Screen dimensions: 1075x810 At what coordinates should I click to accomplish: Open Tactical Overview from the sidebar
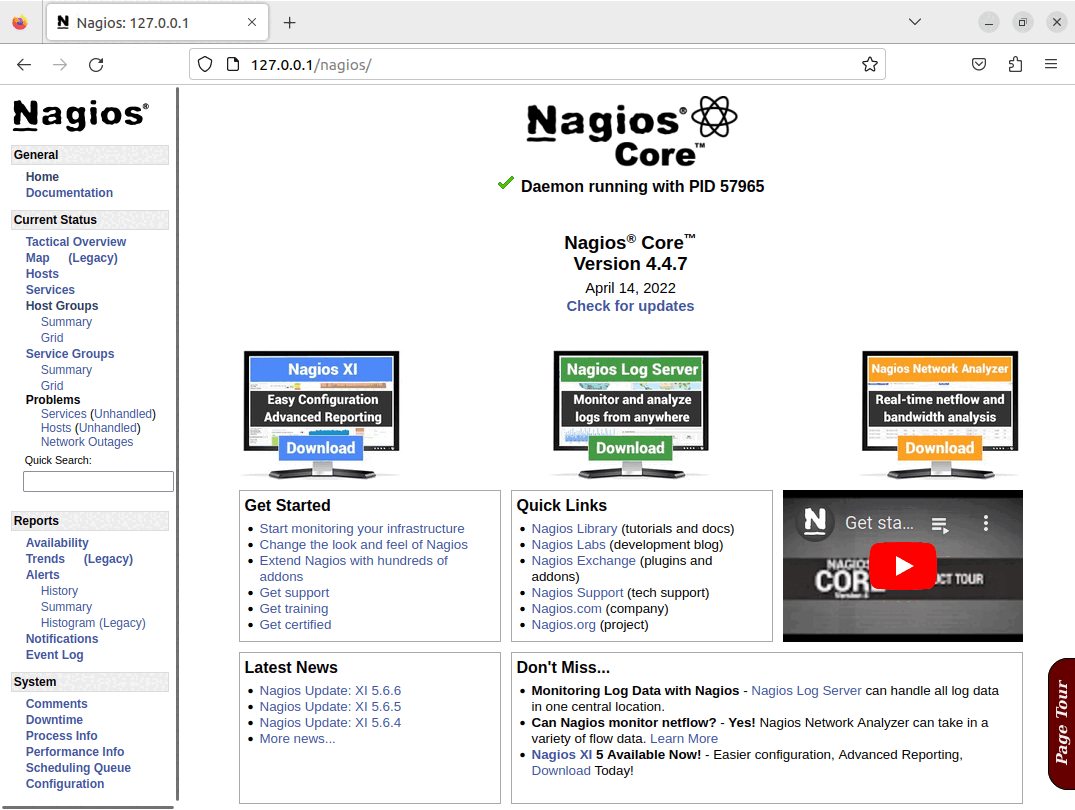tap(75, 241)
